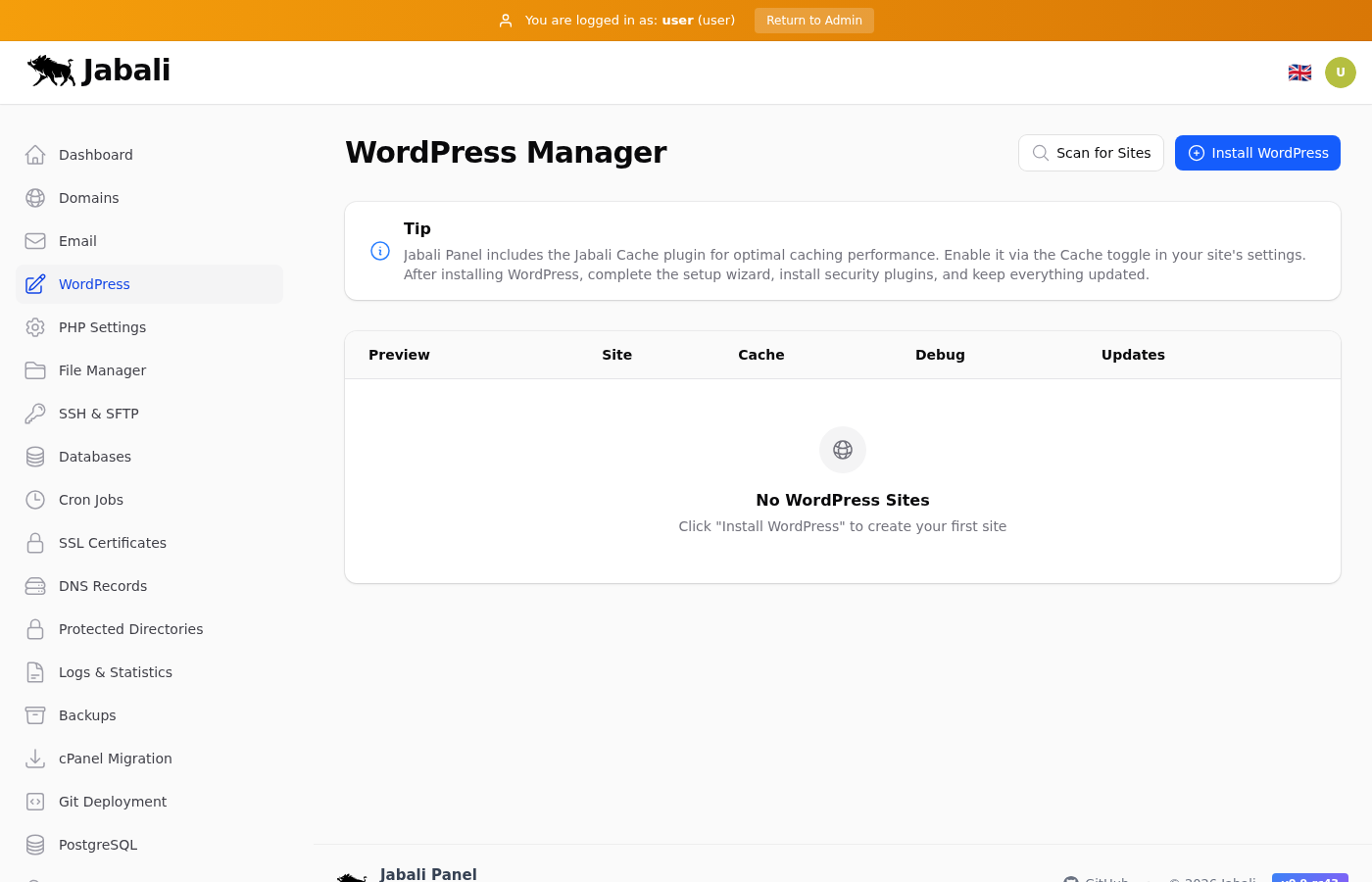Click the Install WordPress button
1372x882 pixels.
1257,153
